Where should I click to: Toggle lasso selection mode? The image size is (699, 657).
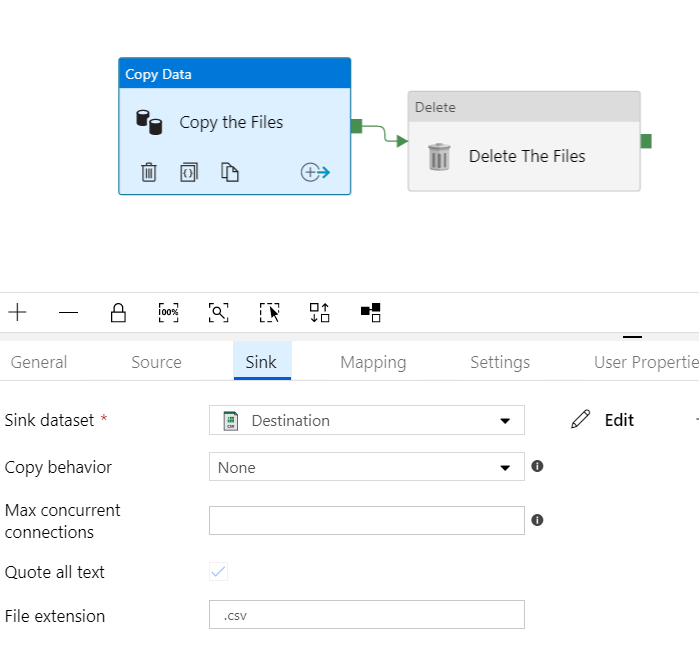coord(270,312)
